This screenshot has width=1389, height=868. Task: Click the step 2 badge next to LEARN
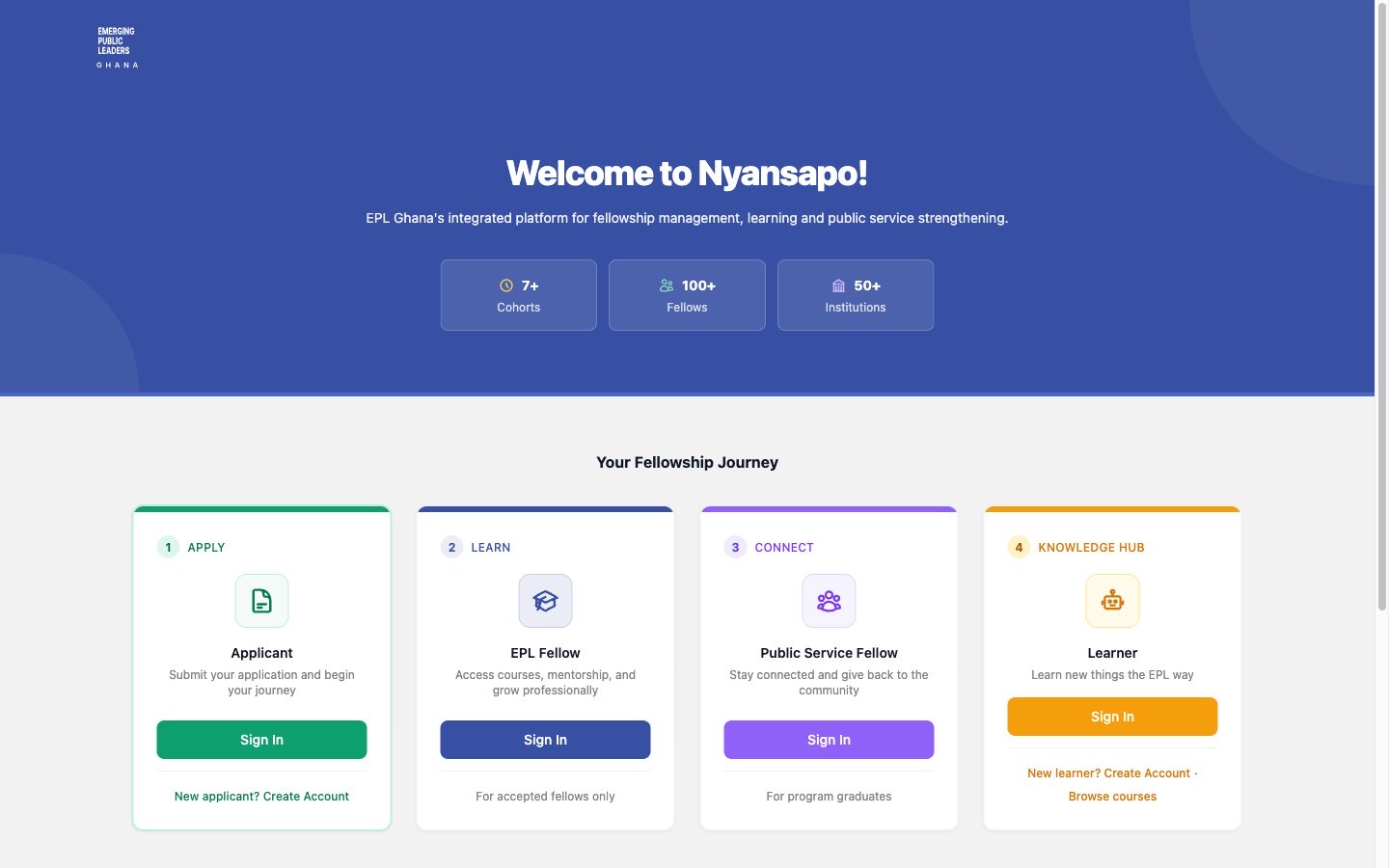point(451,547)
